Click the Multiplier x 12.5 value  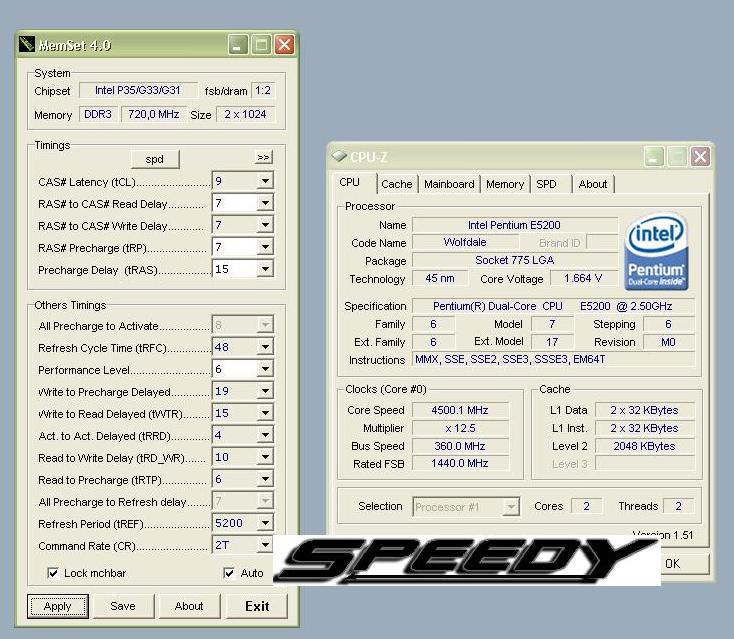[x=460, y=428]
